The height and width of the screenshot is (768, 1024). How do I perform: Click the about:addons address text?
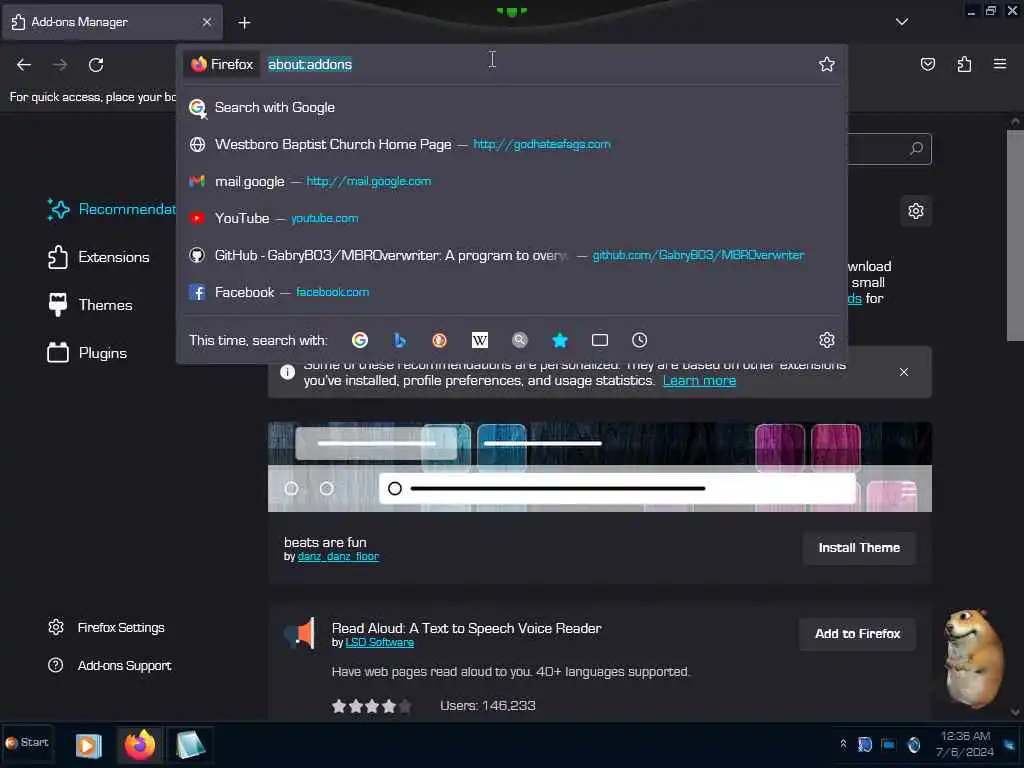click(310, 64)
